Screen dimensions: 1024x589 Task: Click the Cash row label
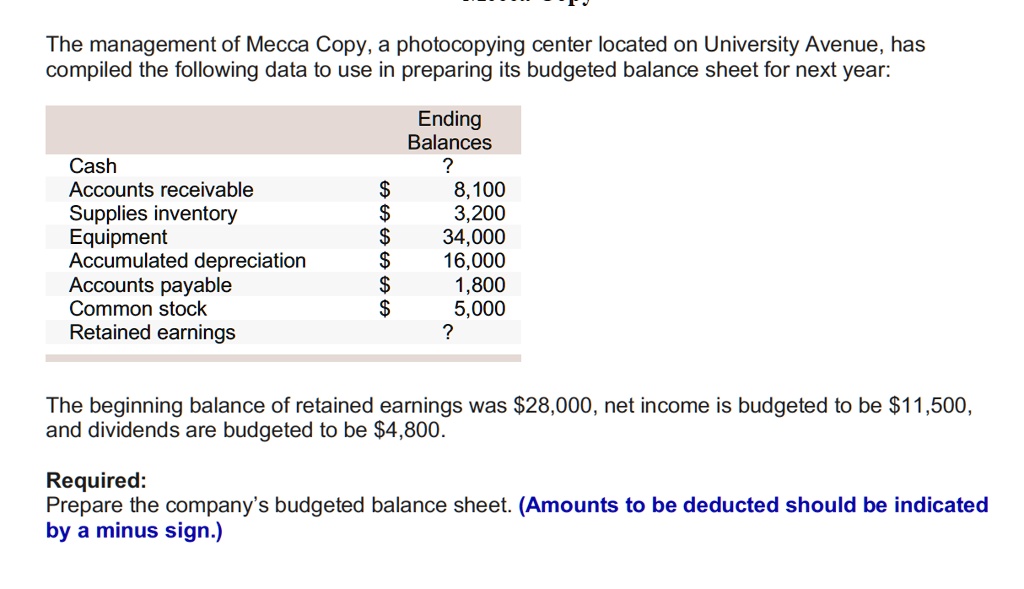pos(93,166)
